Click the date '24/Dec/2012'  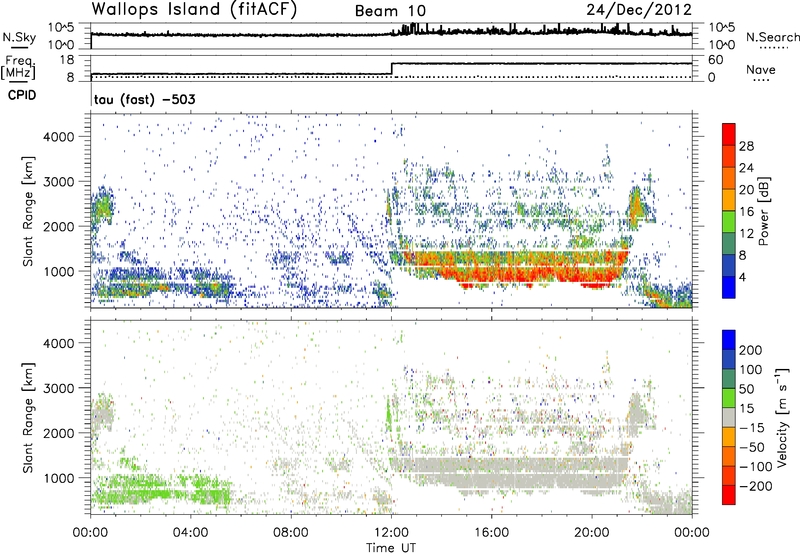click(639, 10)
